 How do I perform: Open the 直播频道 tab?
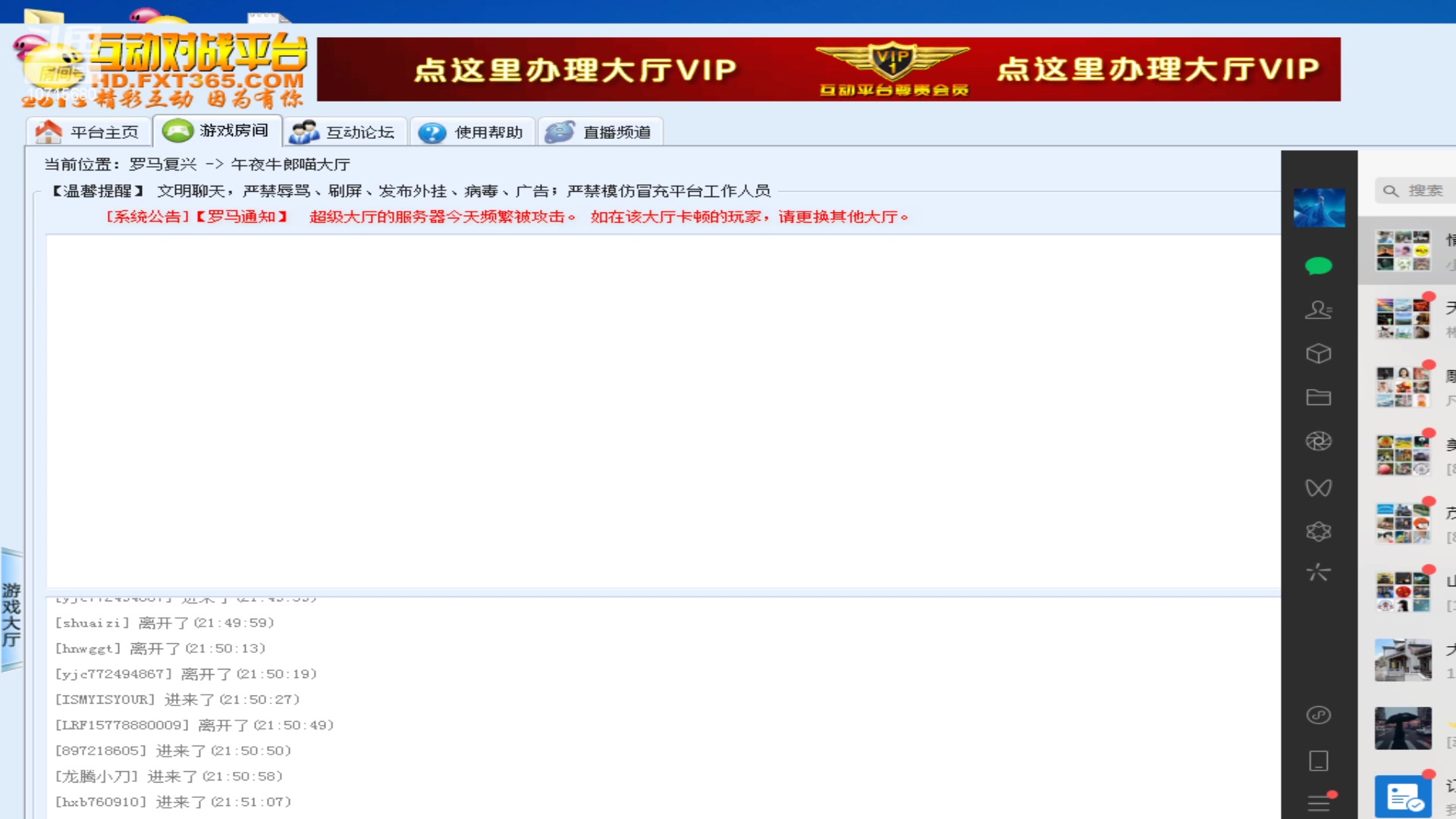[x=601, y=132]
